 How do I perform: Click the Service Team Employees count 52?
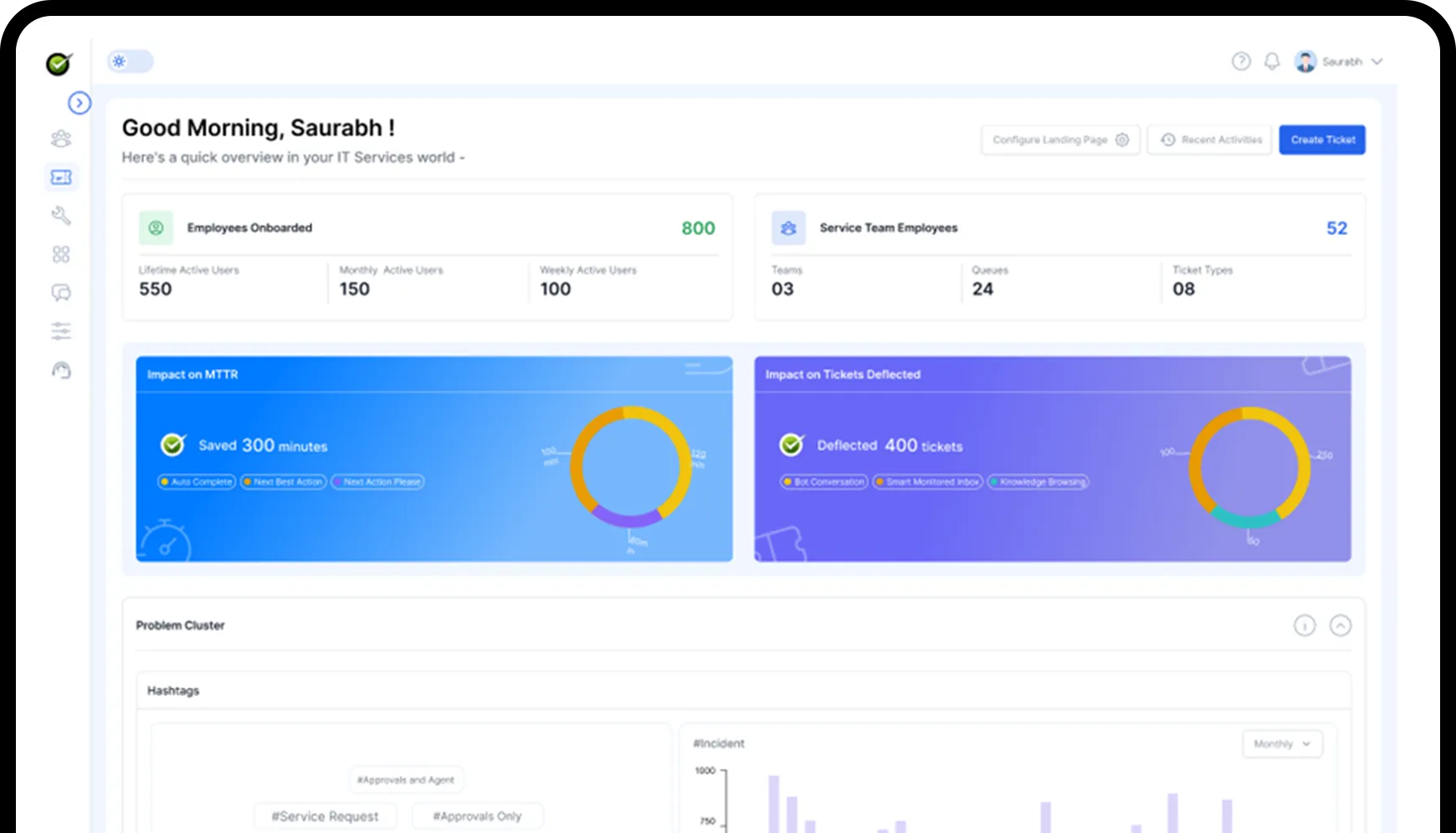pyautogui.click(x=1337, y=228)
